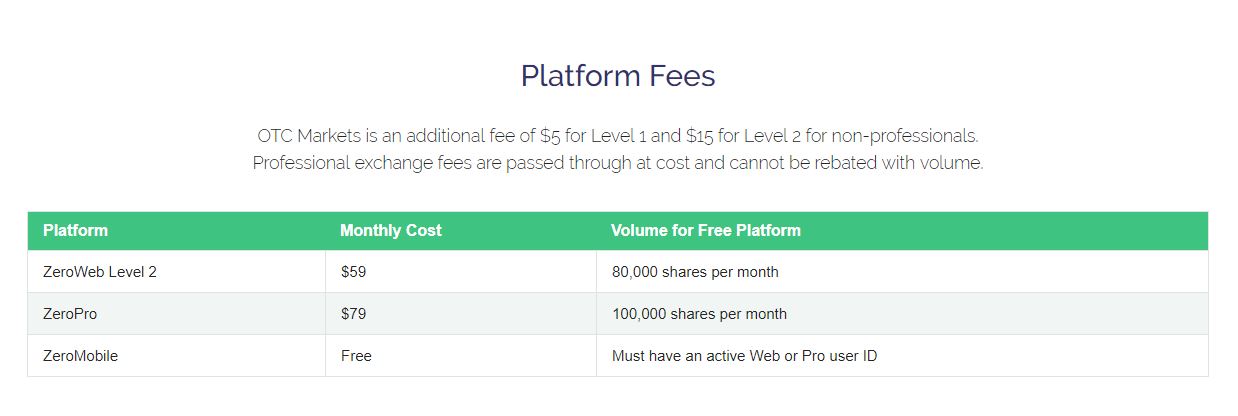This screenshot has width=1238, height=416.
Task: Click the $59 monthly cost cell
Action: click(460, 271)
